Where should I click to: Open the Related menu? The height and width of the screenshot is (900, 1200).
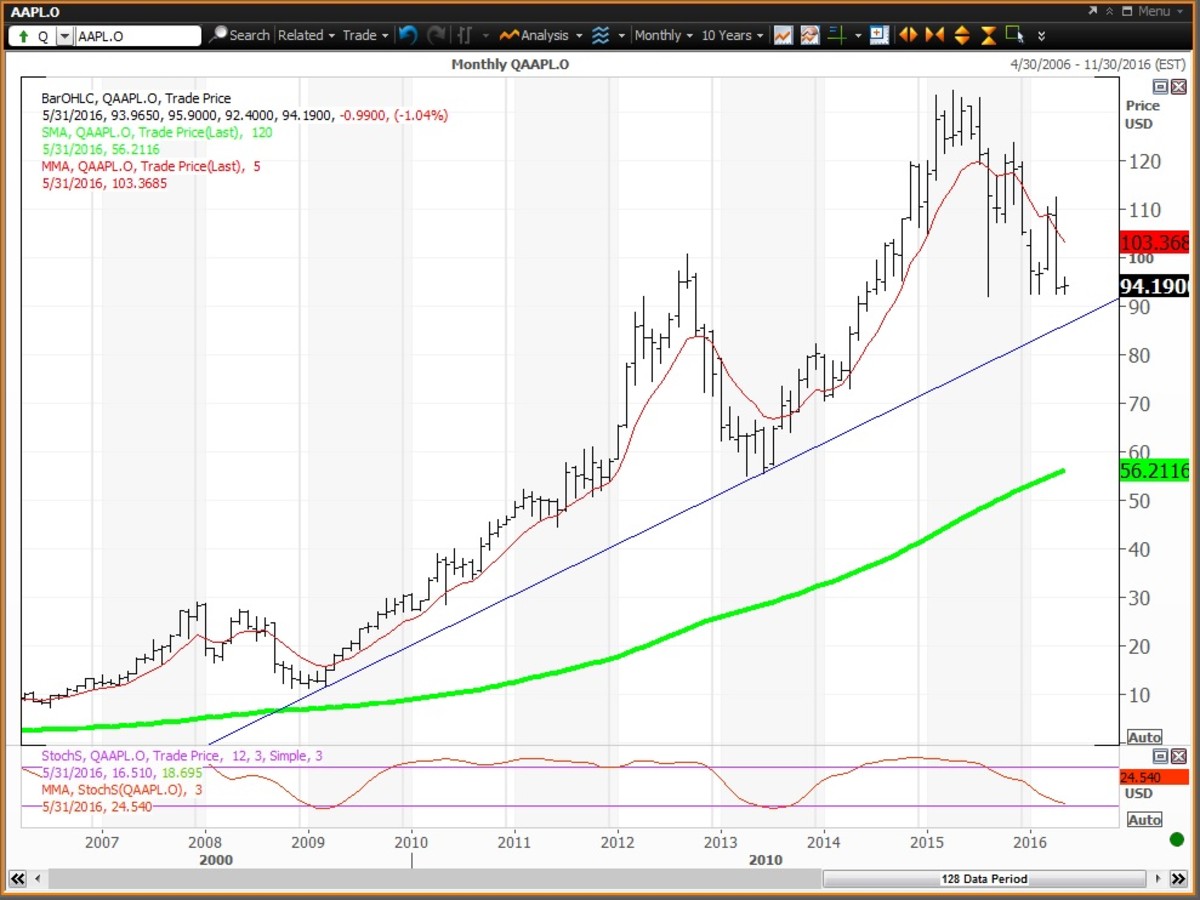[x=306, y=35]
